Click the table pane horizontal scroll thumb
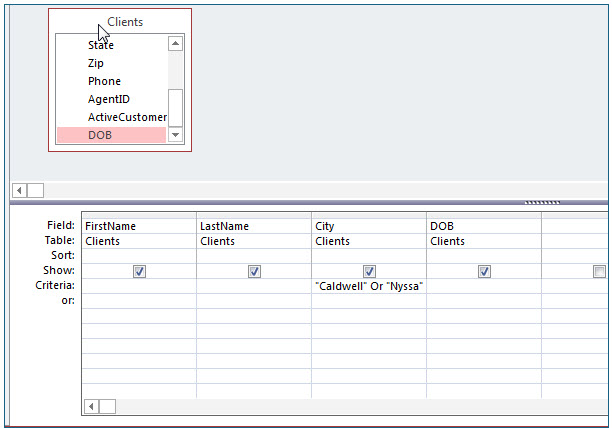 [36, 191]
